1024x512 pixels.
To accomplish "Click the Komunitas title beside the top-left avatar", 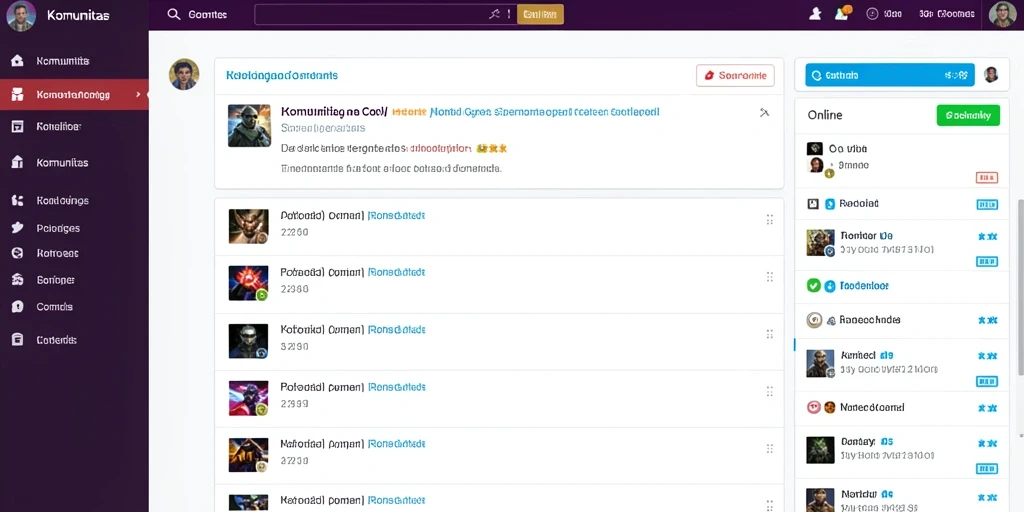I will pos(78,15).
